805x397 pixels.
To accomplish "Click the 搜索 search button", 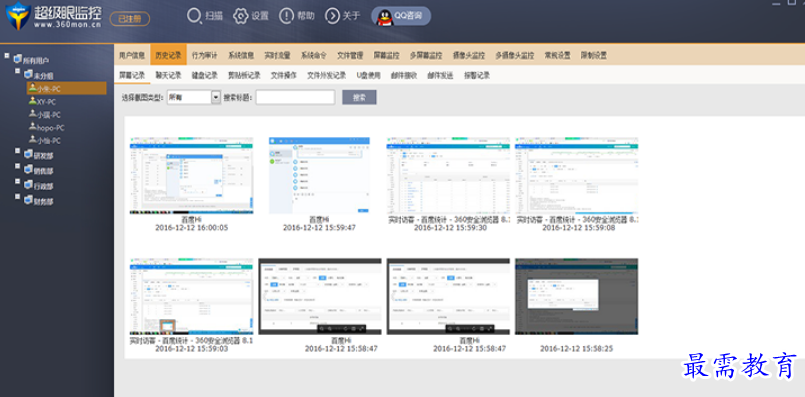I will click(x=359, y=97).
